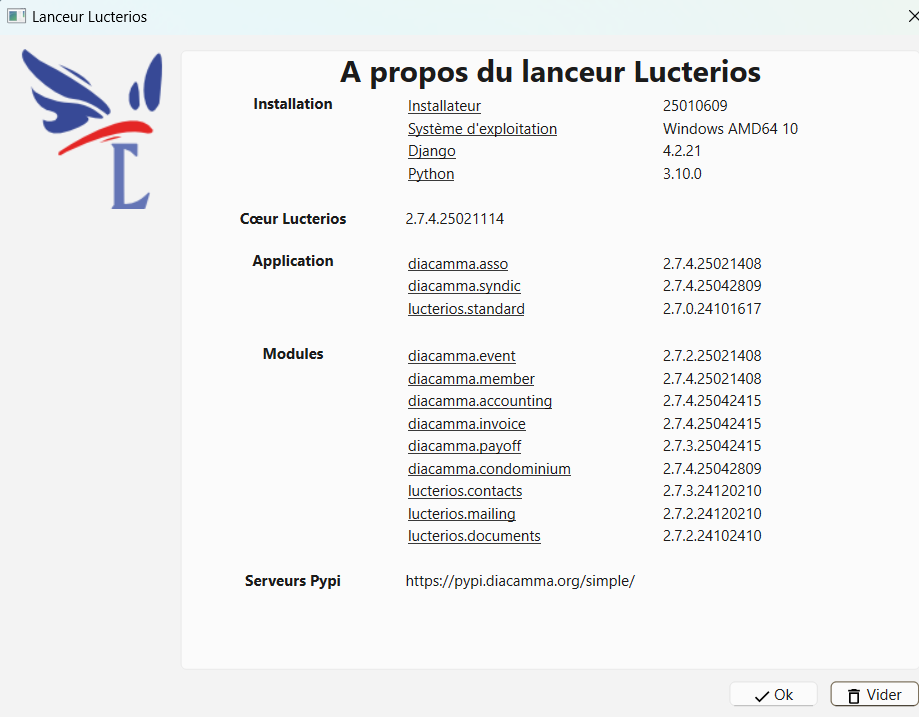Click the diacamma.invoice version 2.7.4.25042415
Screen dimensions: 919x717
712,424
